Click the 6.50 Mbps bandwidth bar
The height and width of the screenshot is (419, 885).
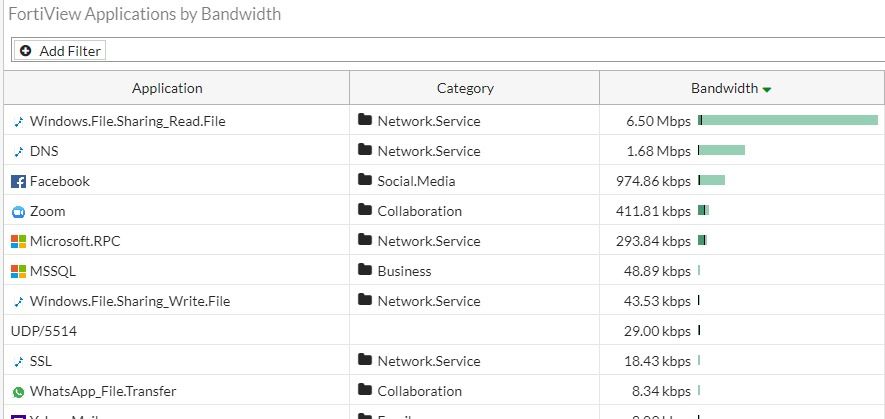[788, 121]
